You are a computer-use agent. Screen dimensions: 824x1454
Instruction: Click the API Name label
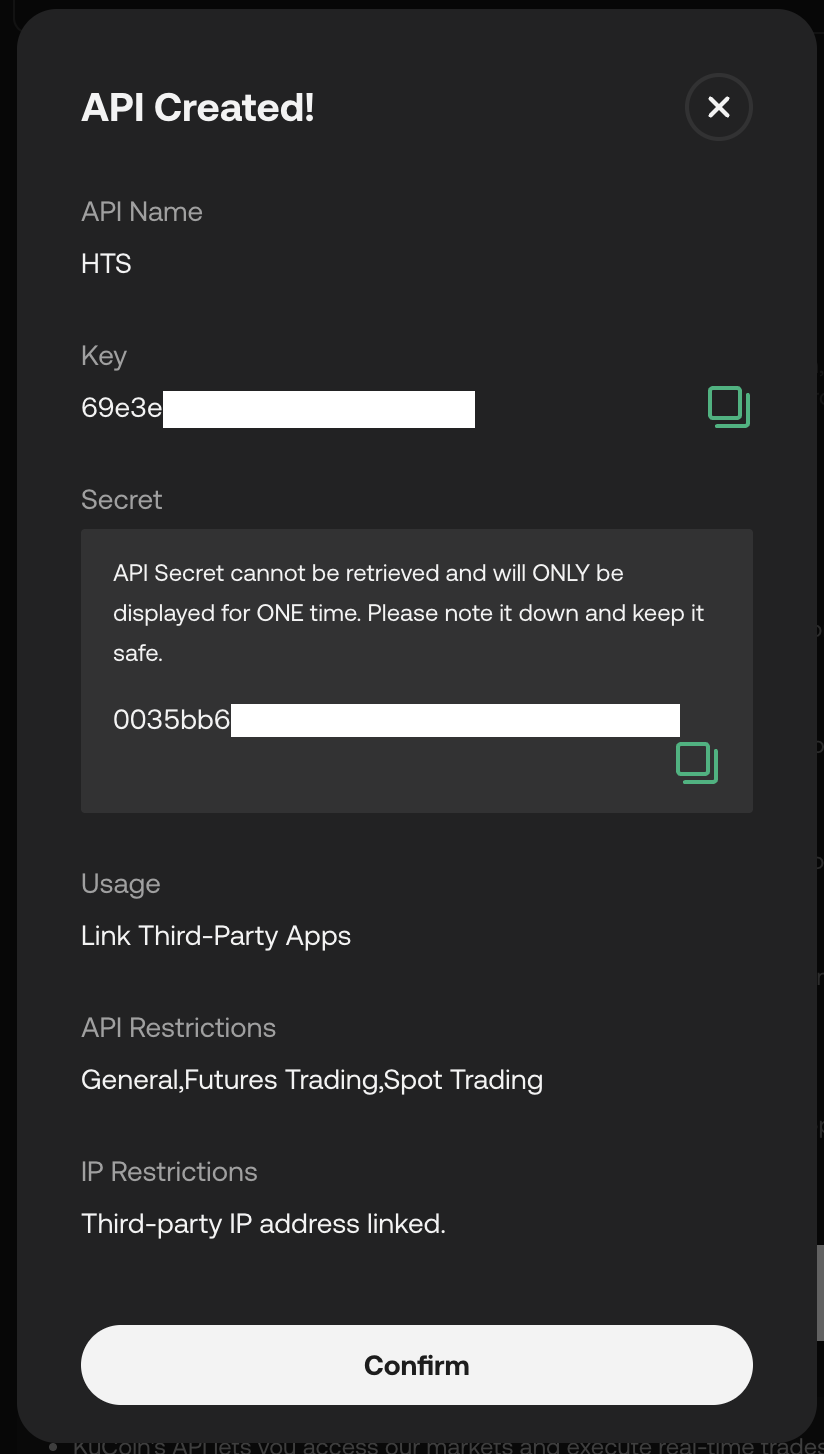pos(142,212)
